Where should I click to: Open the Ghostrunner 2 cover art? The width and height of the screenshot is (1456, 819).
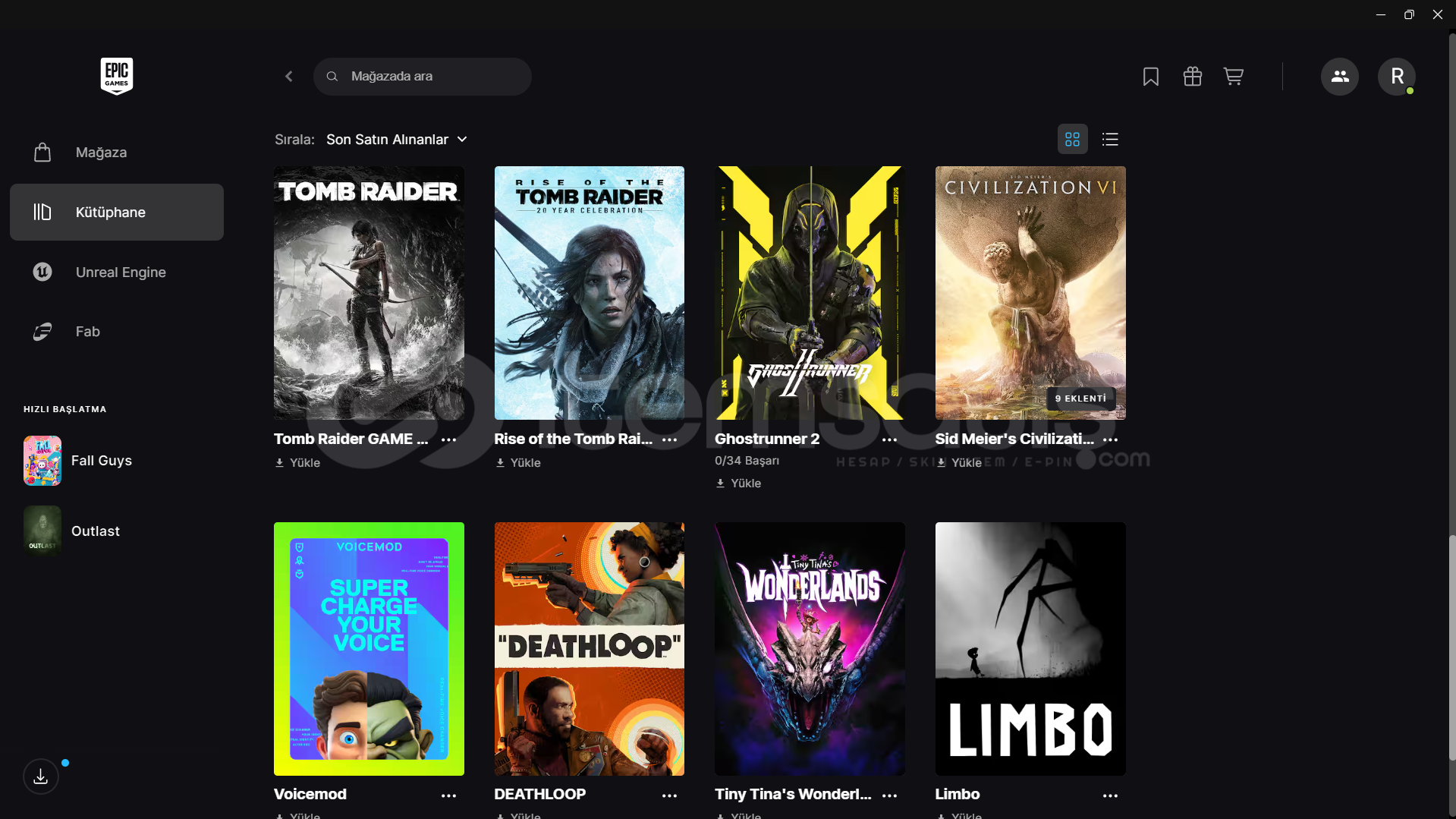pyautogui.click(x=810, y=293)
